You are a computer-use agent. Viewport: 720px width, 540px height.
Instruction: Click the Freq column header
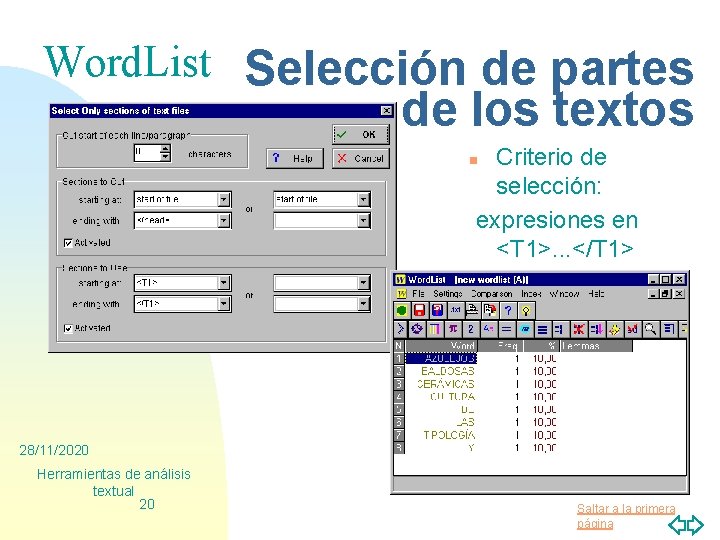500,346
